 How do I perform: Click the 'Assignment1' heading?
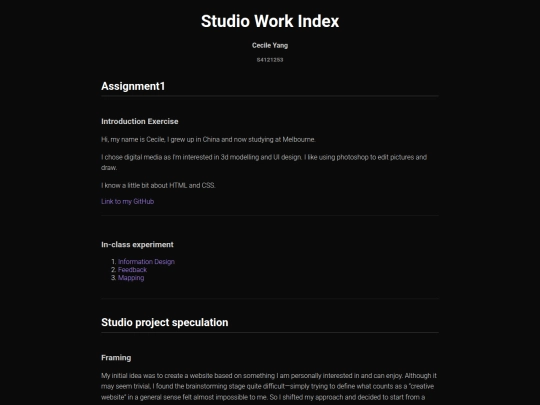[x=133, y=86]
